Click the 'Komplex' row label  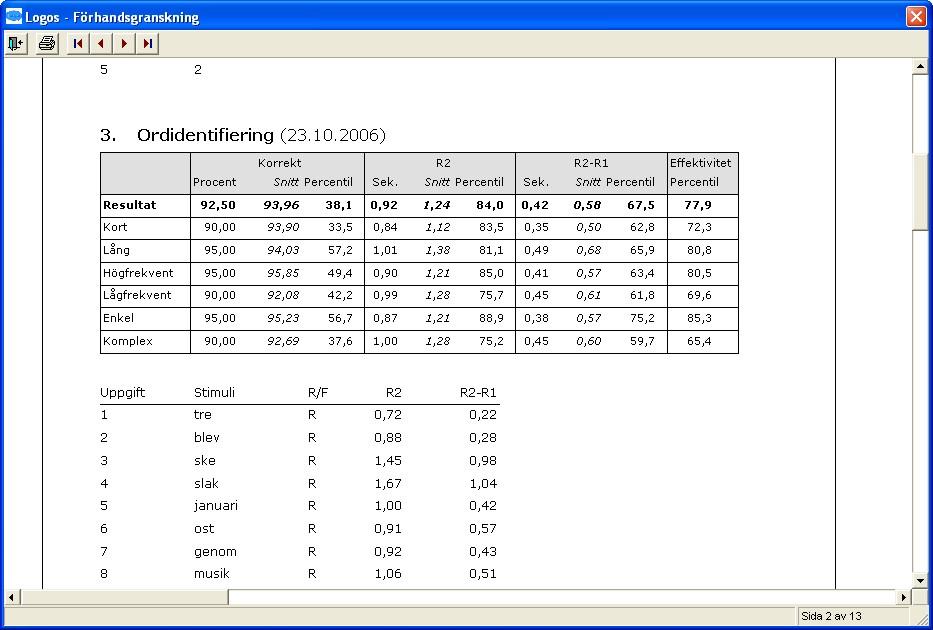[x=127, y=341]
